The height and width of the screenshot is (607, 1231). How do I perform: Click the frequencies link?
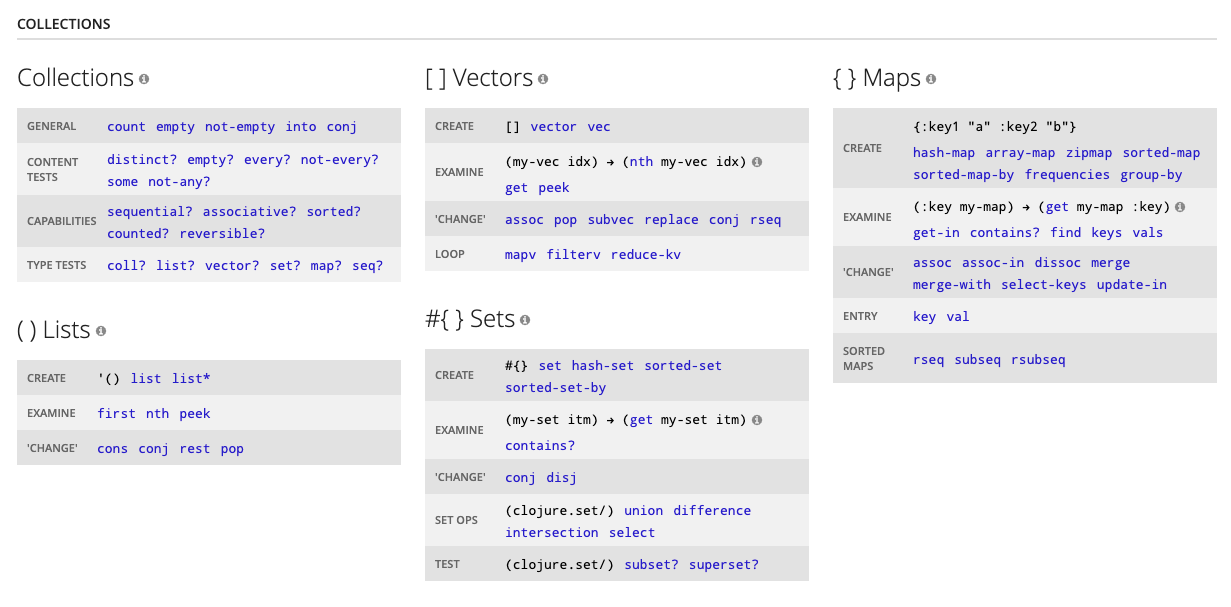1068,175
